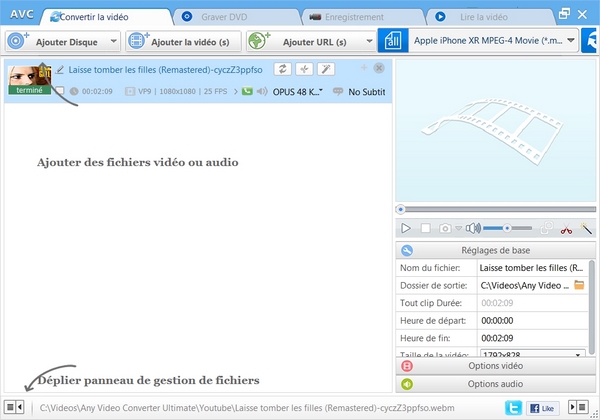
Task: Select the title Laisse tomber les filles (Remastered)
Action: tap(165, 70)
